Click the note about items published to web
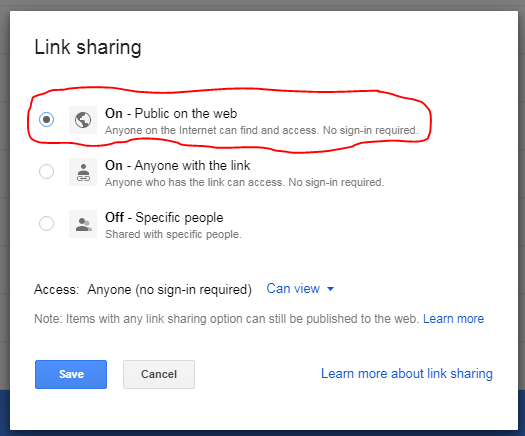The width and height of the screenshot is (525, 436). point(227,319)
